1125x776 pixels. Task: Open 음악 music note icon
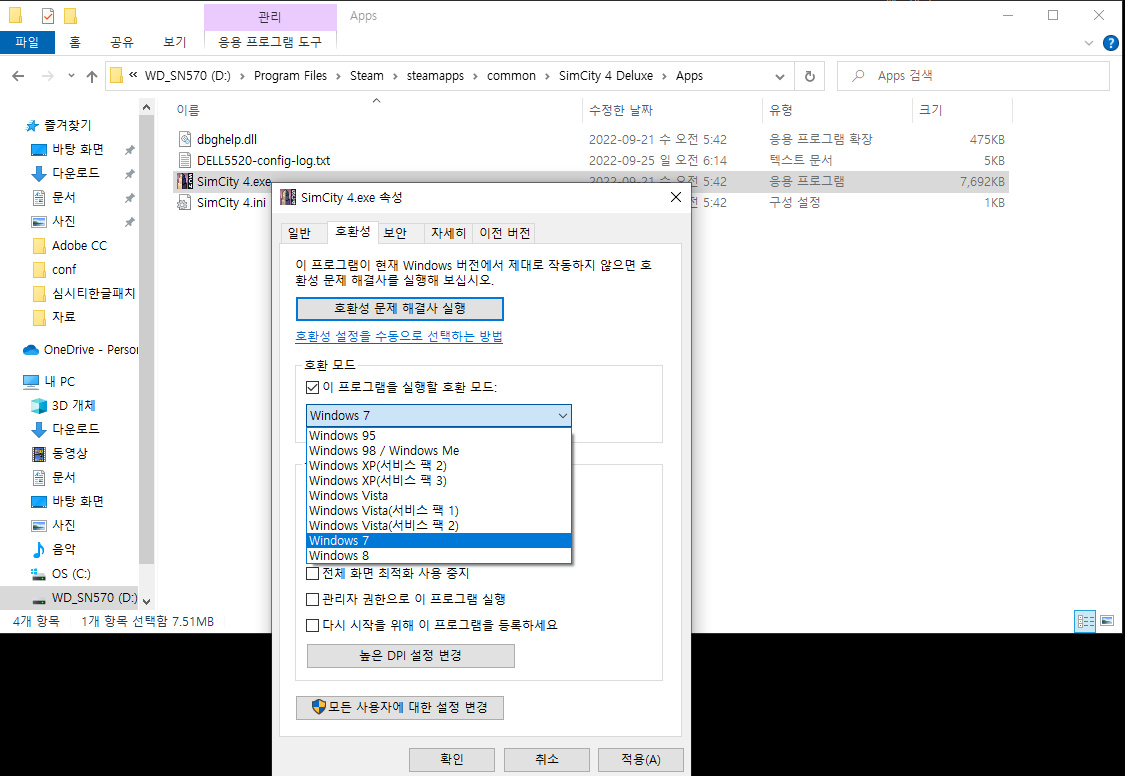tap(39, 549)
